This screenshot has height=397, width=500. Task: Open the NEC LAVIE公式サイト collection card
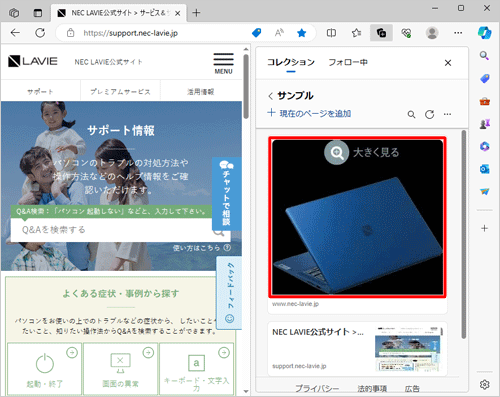(357, 349)
